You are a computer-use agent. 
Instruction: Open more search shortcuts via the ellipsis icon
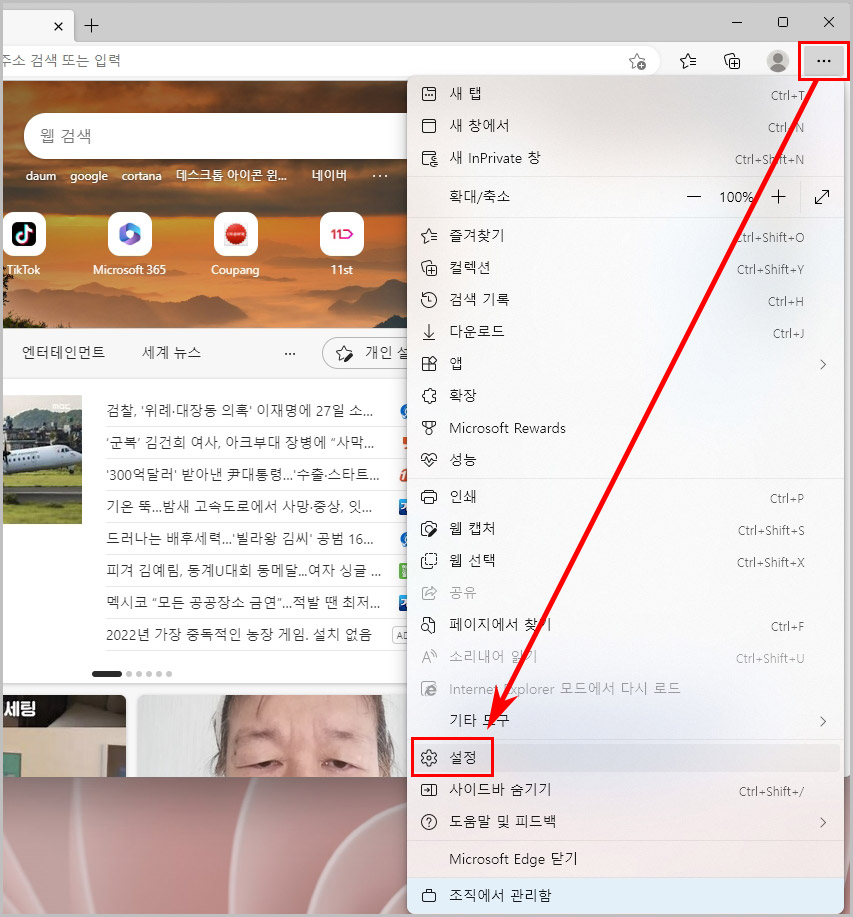[x=379, y=176]
